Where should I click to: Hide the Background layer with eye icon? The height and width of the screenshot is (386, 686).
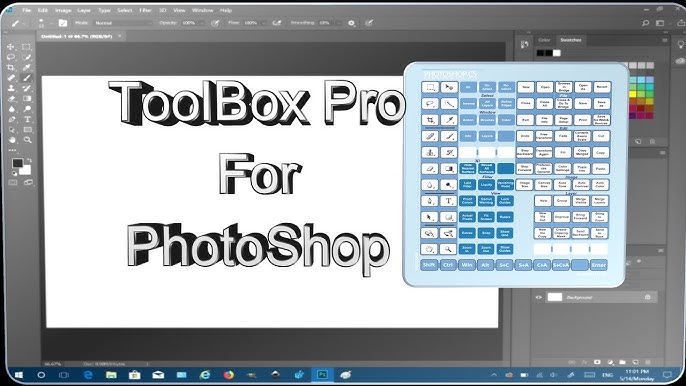(539, 297)
